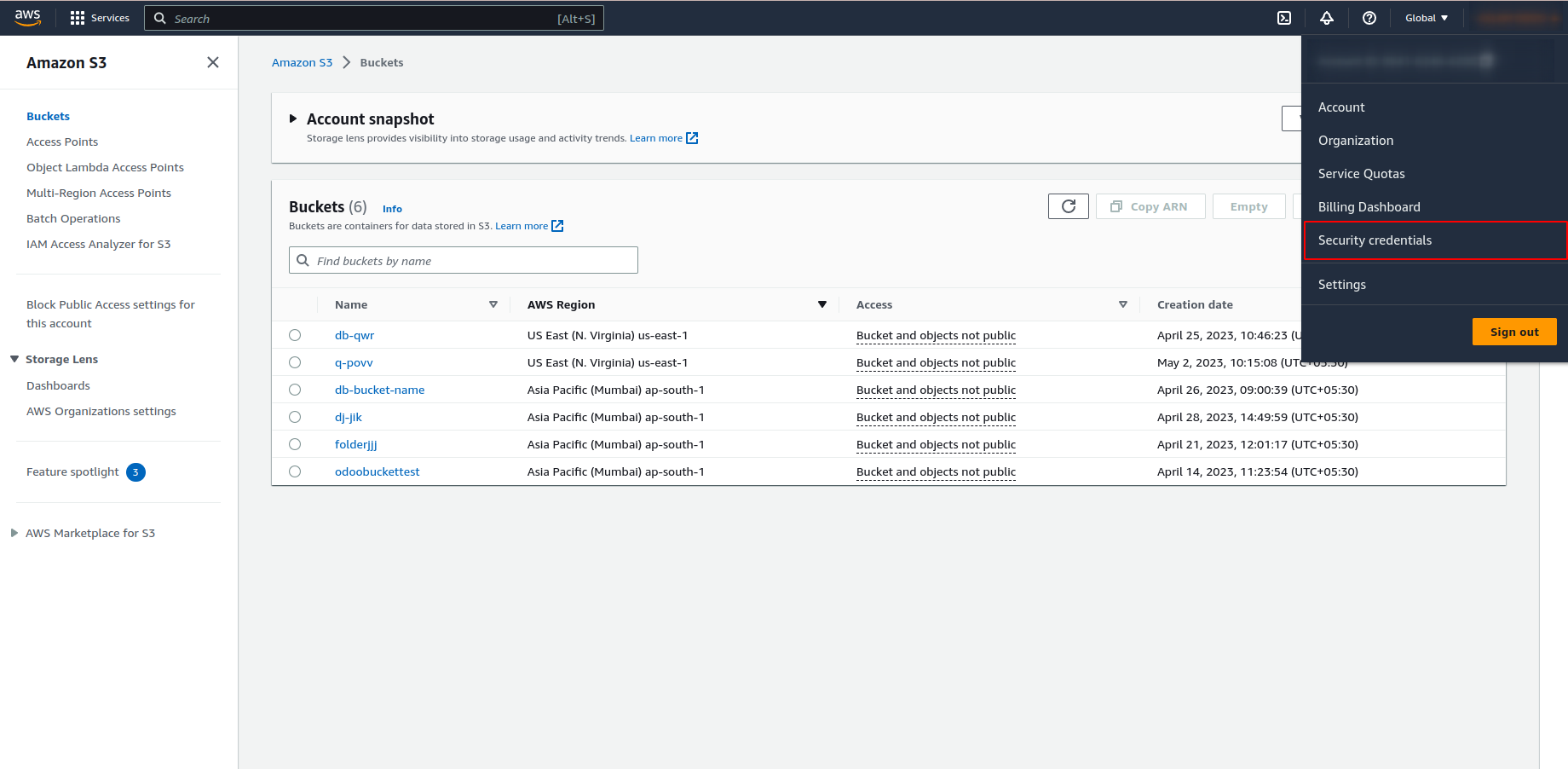This screenshot has width=1568, height=769.
Task: Open the notifications bell
Action: tap(1327, 18)
